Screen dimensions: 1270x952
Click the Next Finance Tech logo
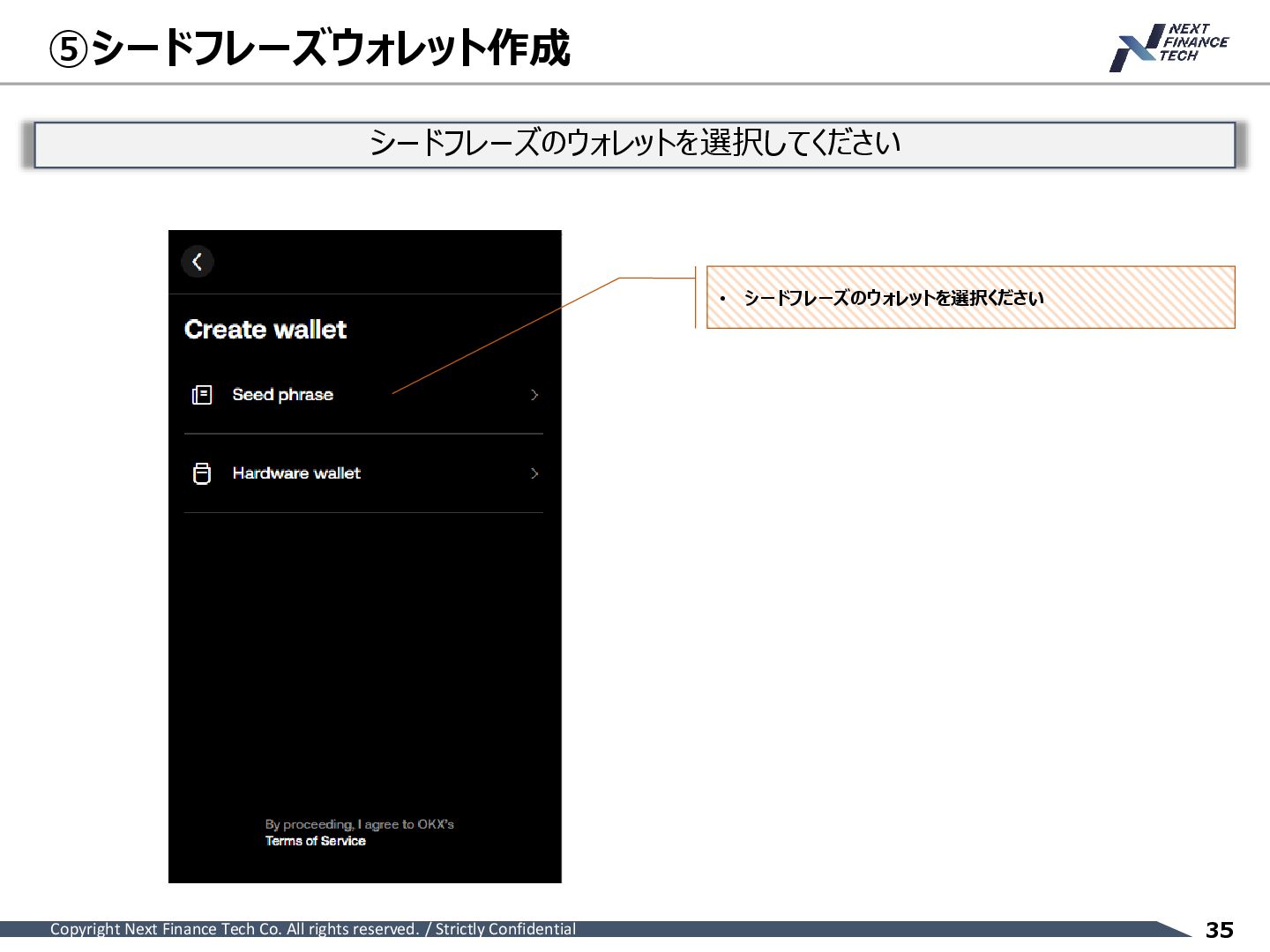click(x=1169, y=48)
